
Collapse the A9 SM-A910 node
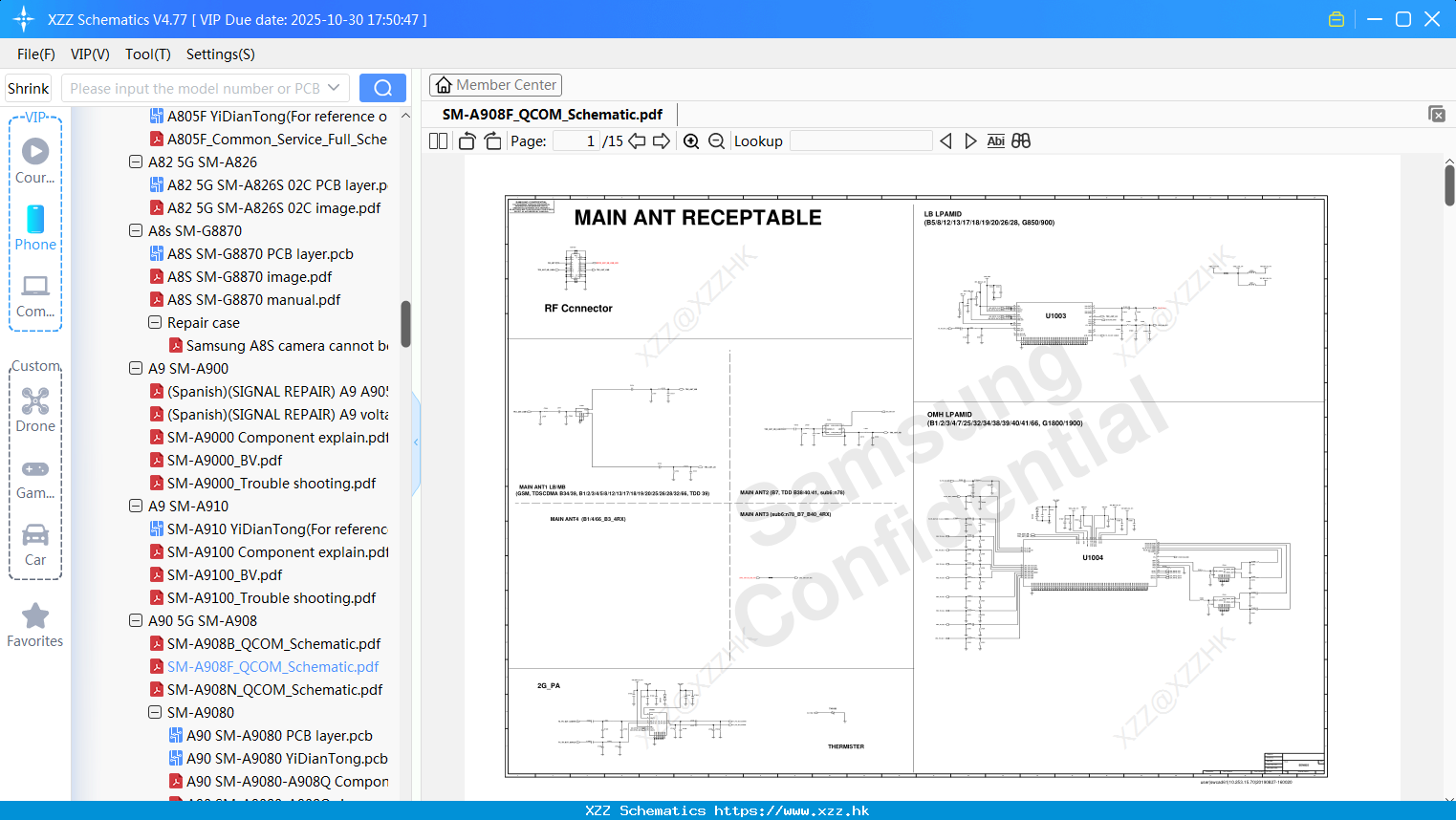click(x=136, y=506)
